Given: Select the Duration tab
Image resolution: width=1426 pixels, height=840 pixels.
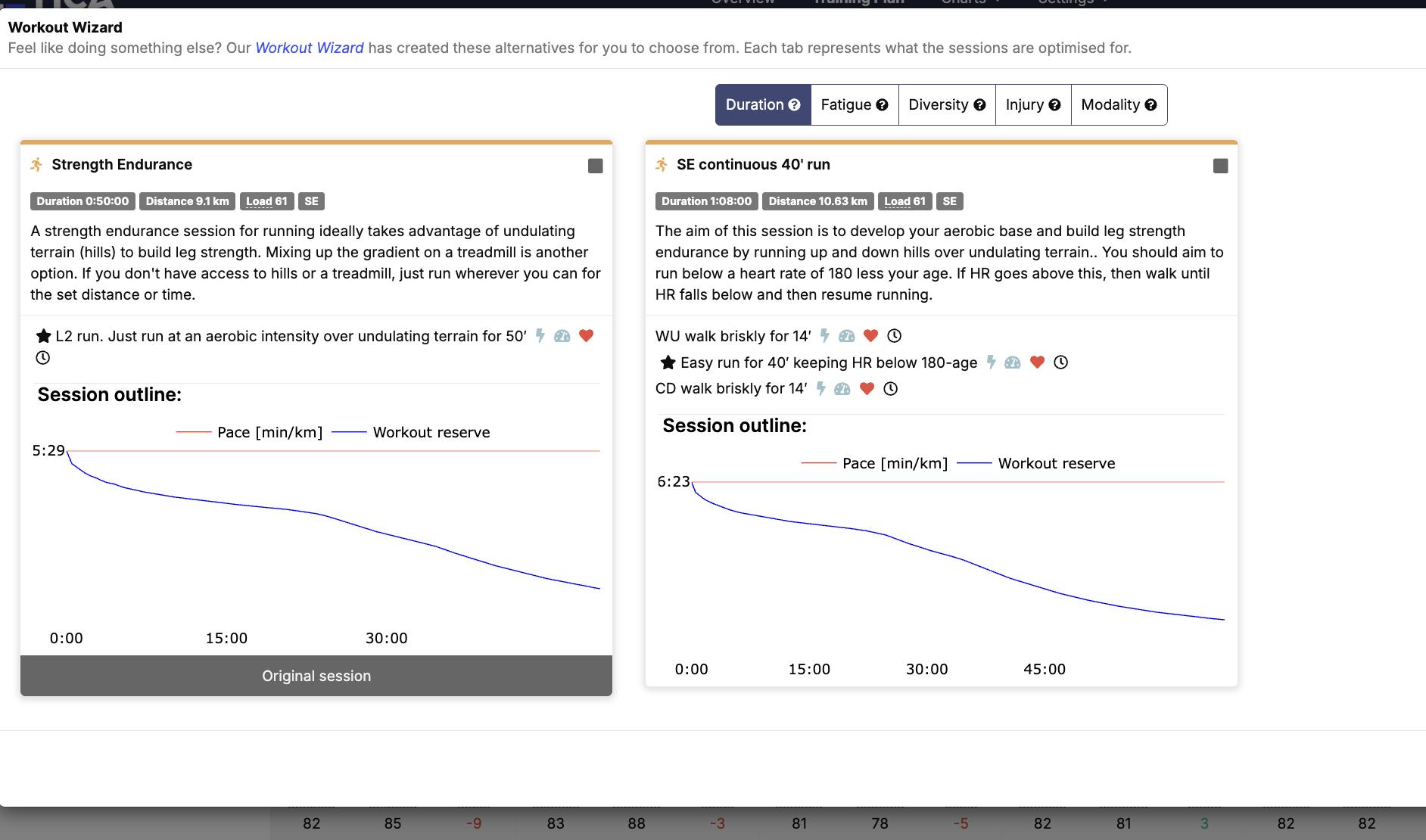Looking at the screenshot, I should (x=763, y=104).
